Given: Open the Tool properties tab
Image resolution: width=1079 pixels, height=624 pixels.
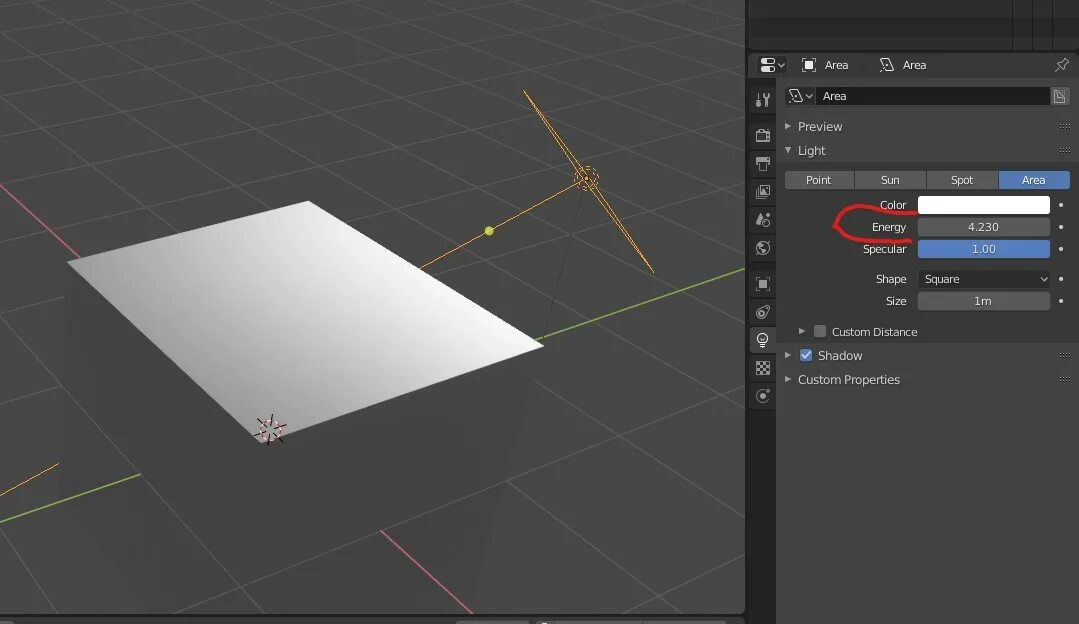Looking at the screenshot, I should coord(762,100).
